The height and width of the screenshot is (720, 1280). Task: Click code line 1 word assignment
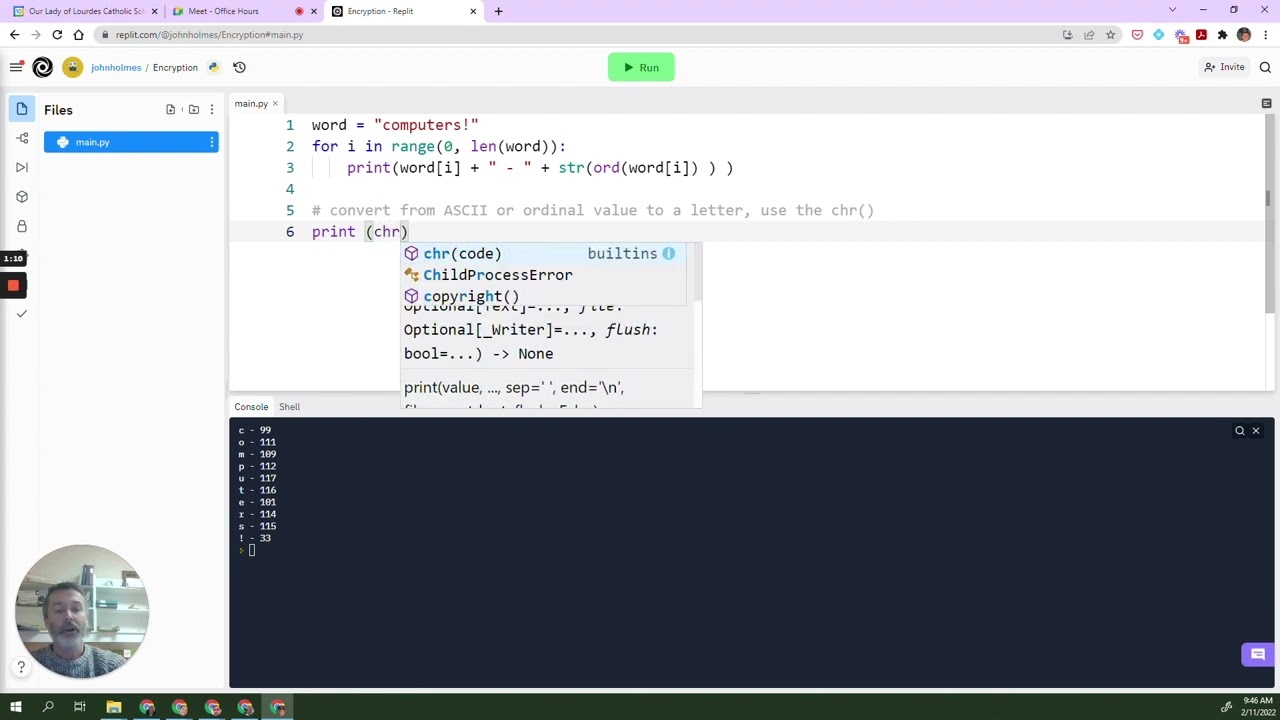click(x=395, y=125)
